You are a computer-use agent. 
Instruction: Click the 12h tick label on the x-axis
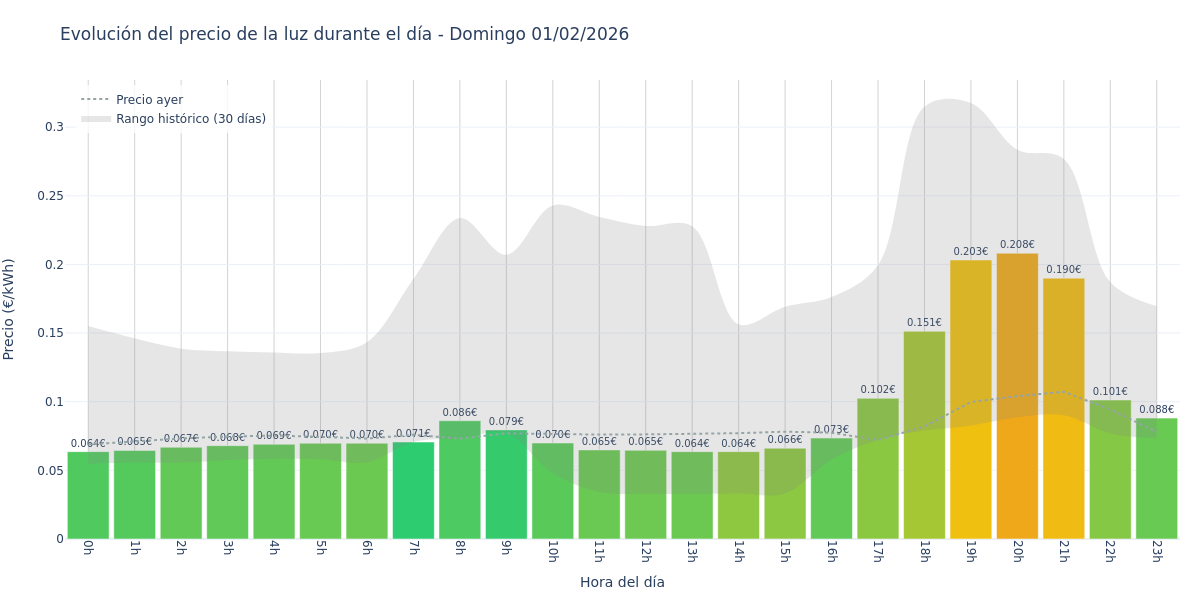tap(645, 551)
